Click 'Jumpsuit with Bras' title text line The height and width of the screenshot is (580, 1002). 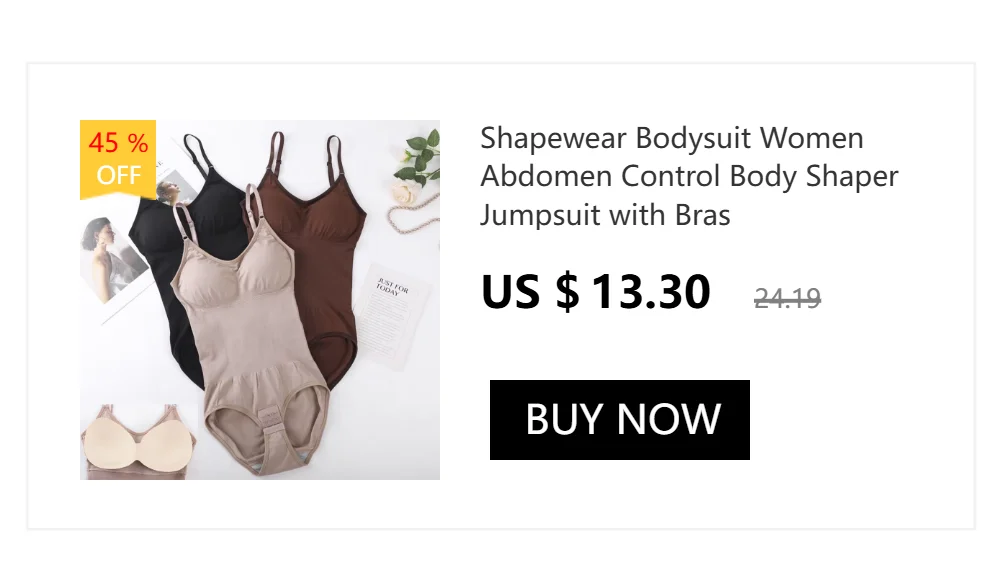pyautogui.click(x=605, y=215)
